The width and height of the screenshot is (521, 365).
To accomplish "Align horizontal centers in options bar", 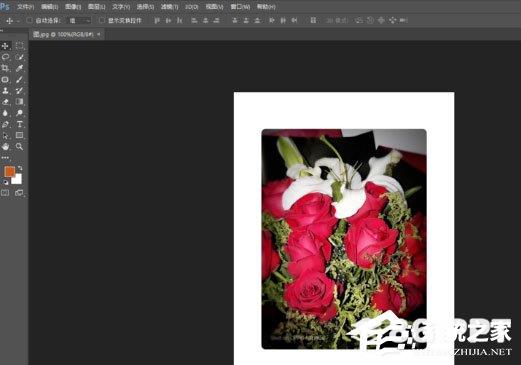I will 206,21.
